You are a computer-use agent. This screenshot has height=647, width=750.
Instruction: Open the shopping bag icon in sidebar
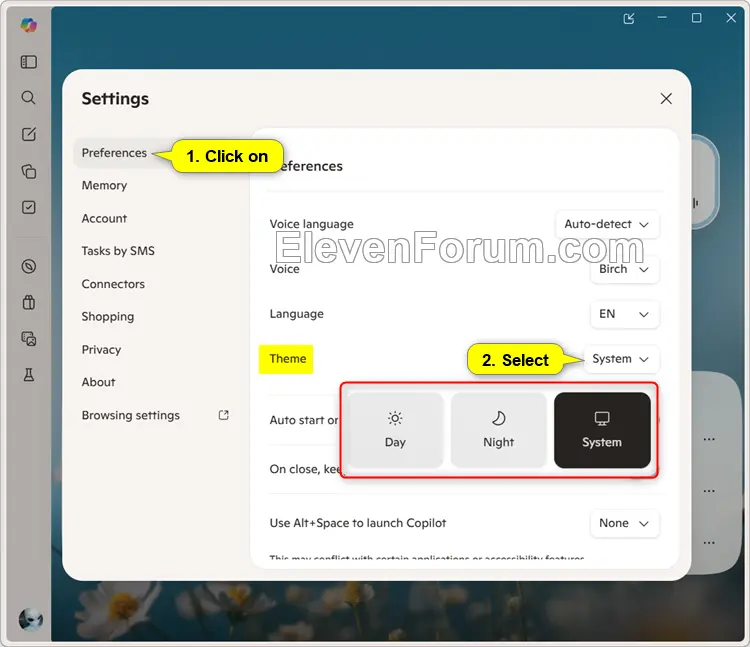tap(29, 302)
